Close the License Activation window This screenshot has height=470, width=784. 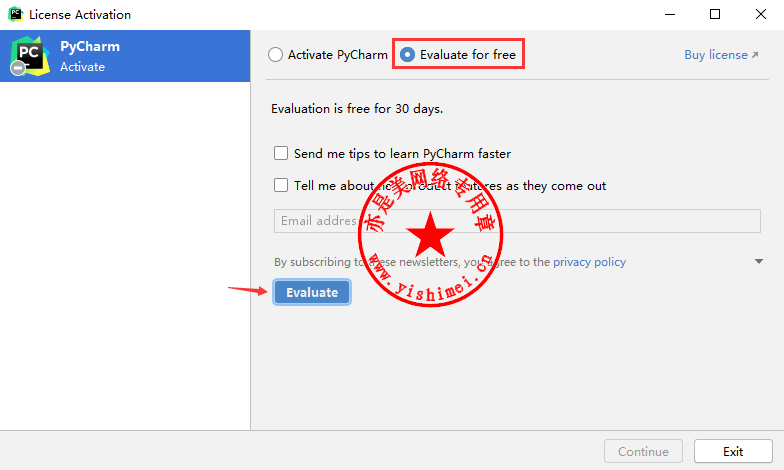(760, 14)
